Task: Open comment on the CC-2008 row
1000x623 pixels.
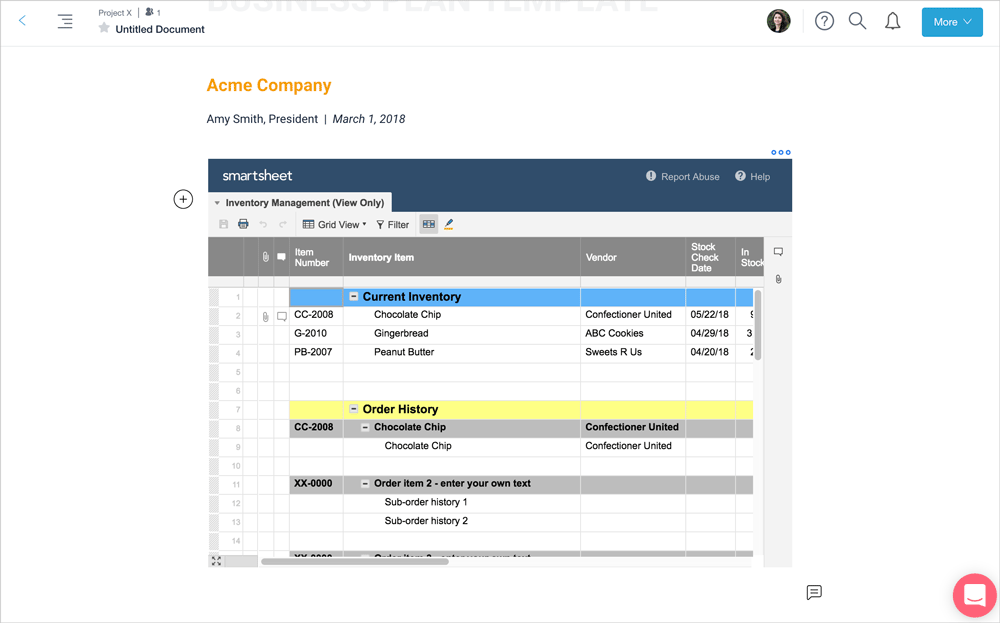Action: (x=282, y=316)
